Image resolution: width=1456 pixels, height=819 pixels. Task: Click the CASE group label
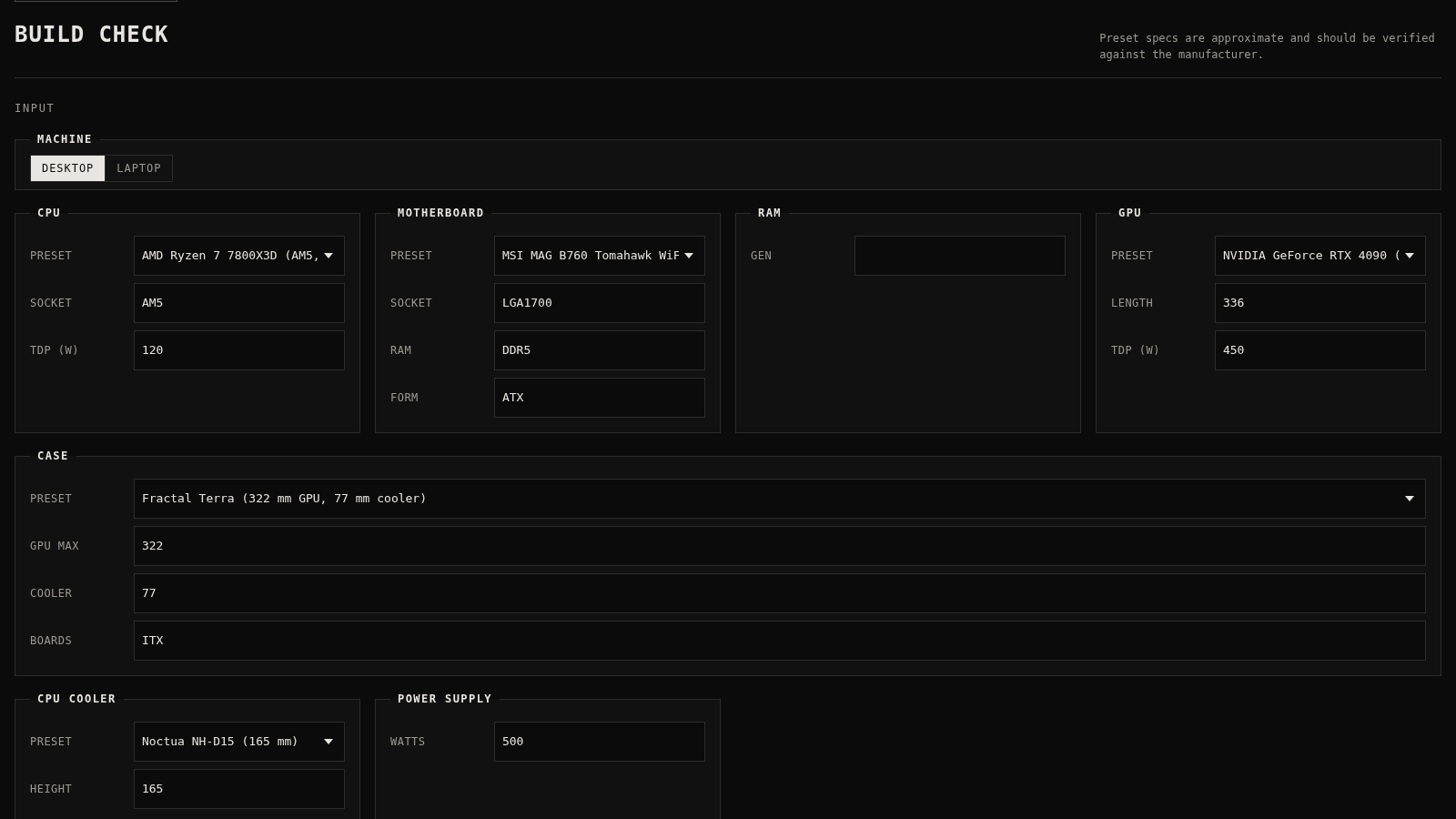(x=53, y=456)
